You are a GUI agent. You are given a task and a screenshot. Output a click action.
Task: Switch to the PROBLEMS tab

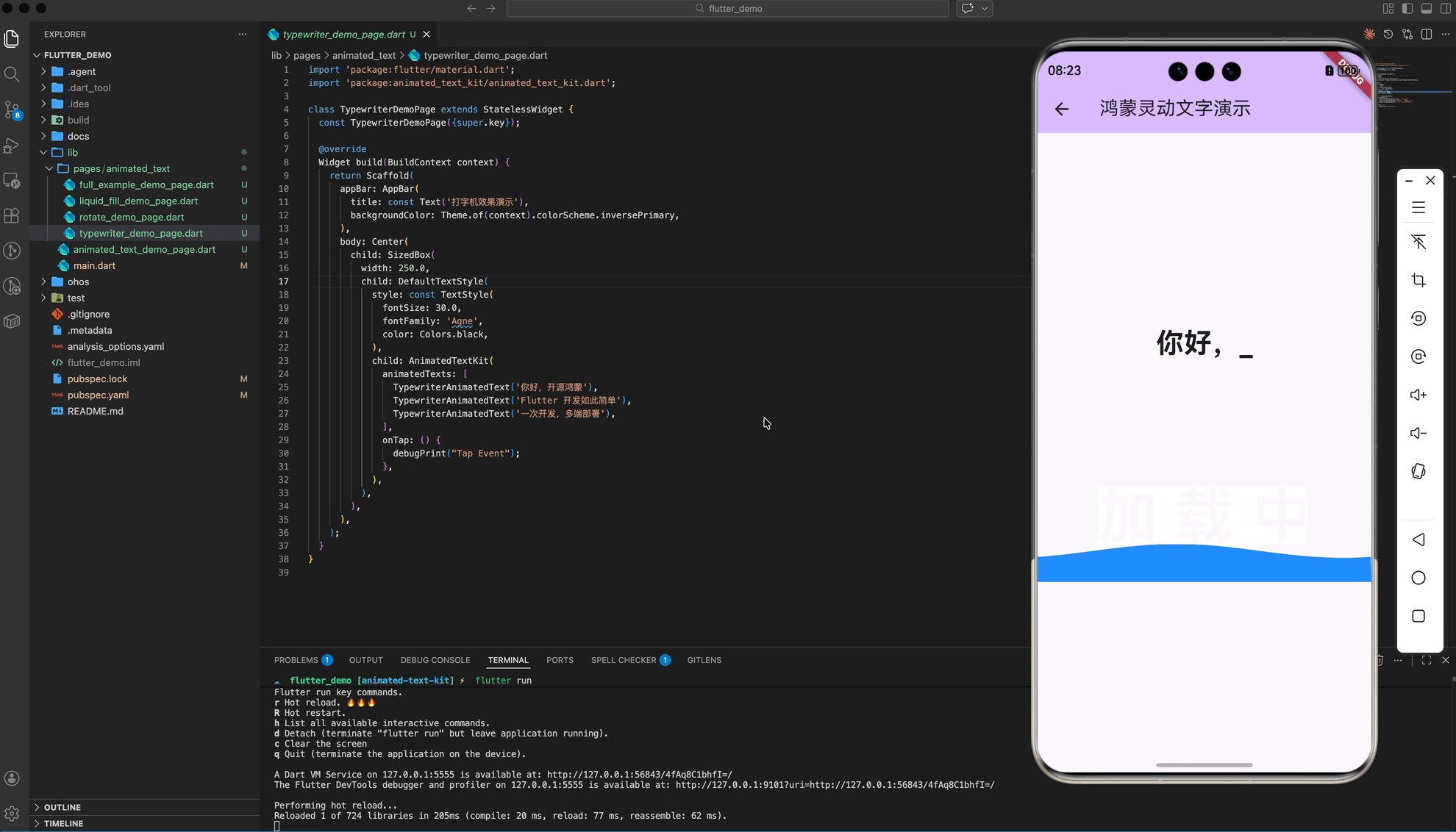[296, 660]
